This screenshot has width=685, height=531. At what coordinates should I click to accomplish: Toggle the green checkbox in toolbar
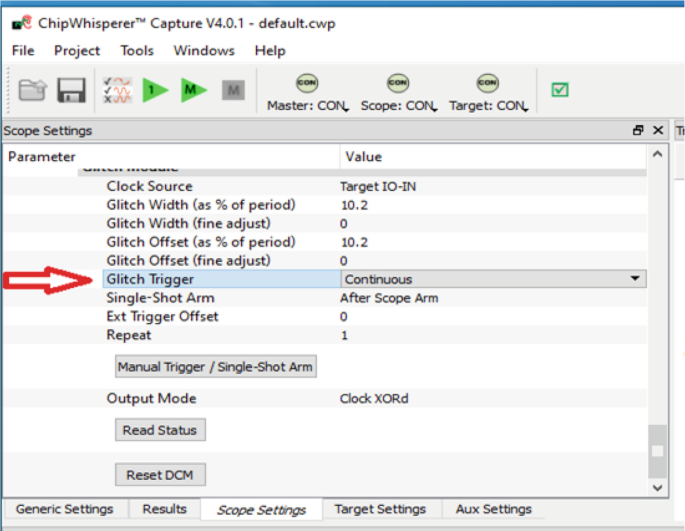[x=560, y=90]
